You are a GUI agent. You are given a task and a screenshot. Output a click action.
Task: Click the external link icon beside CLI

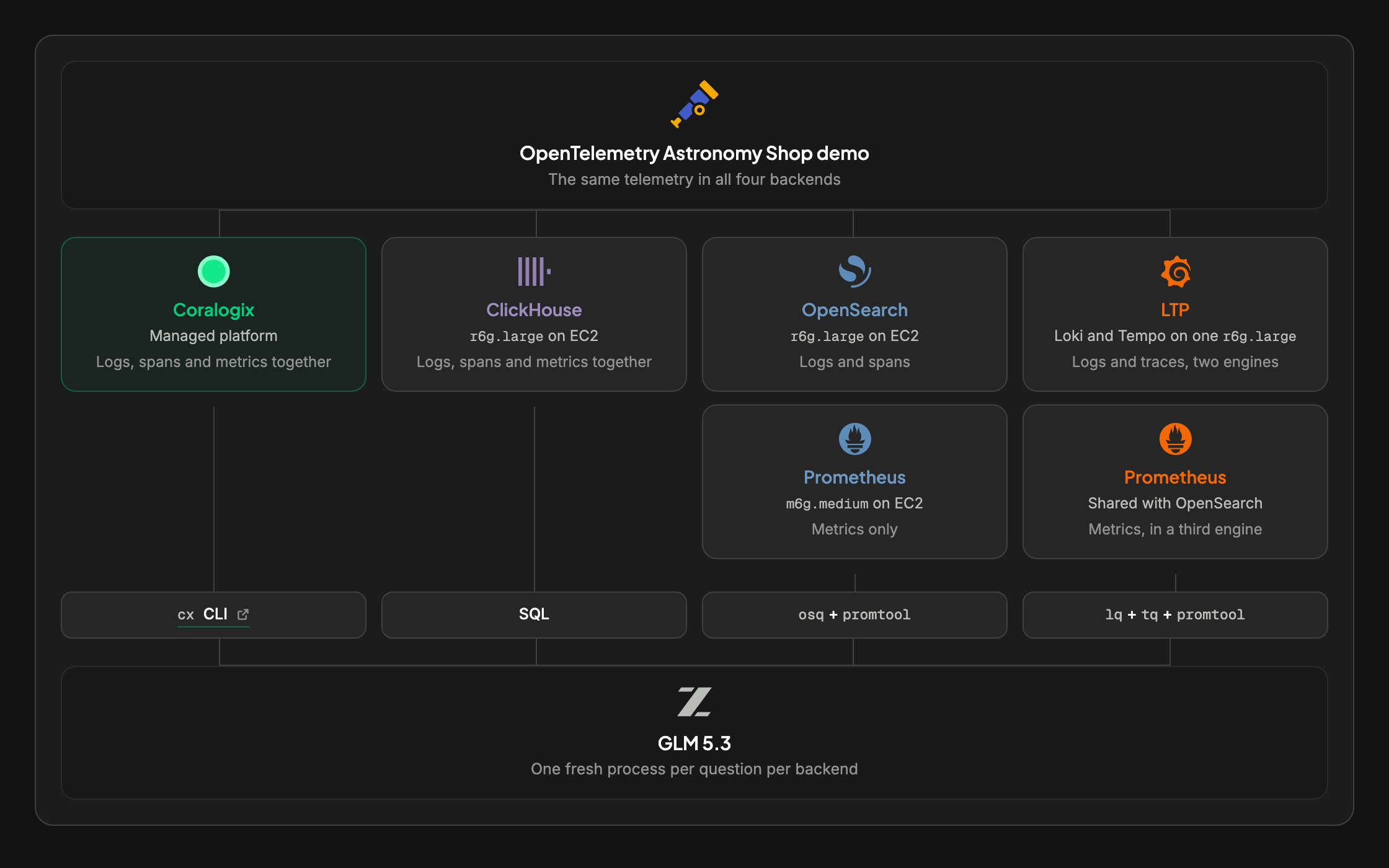(x=243, y=614)
